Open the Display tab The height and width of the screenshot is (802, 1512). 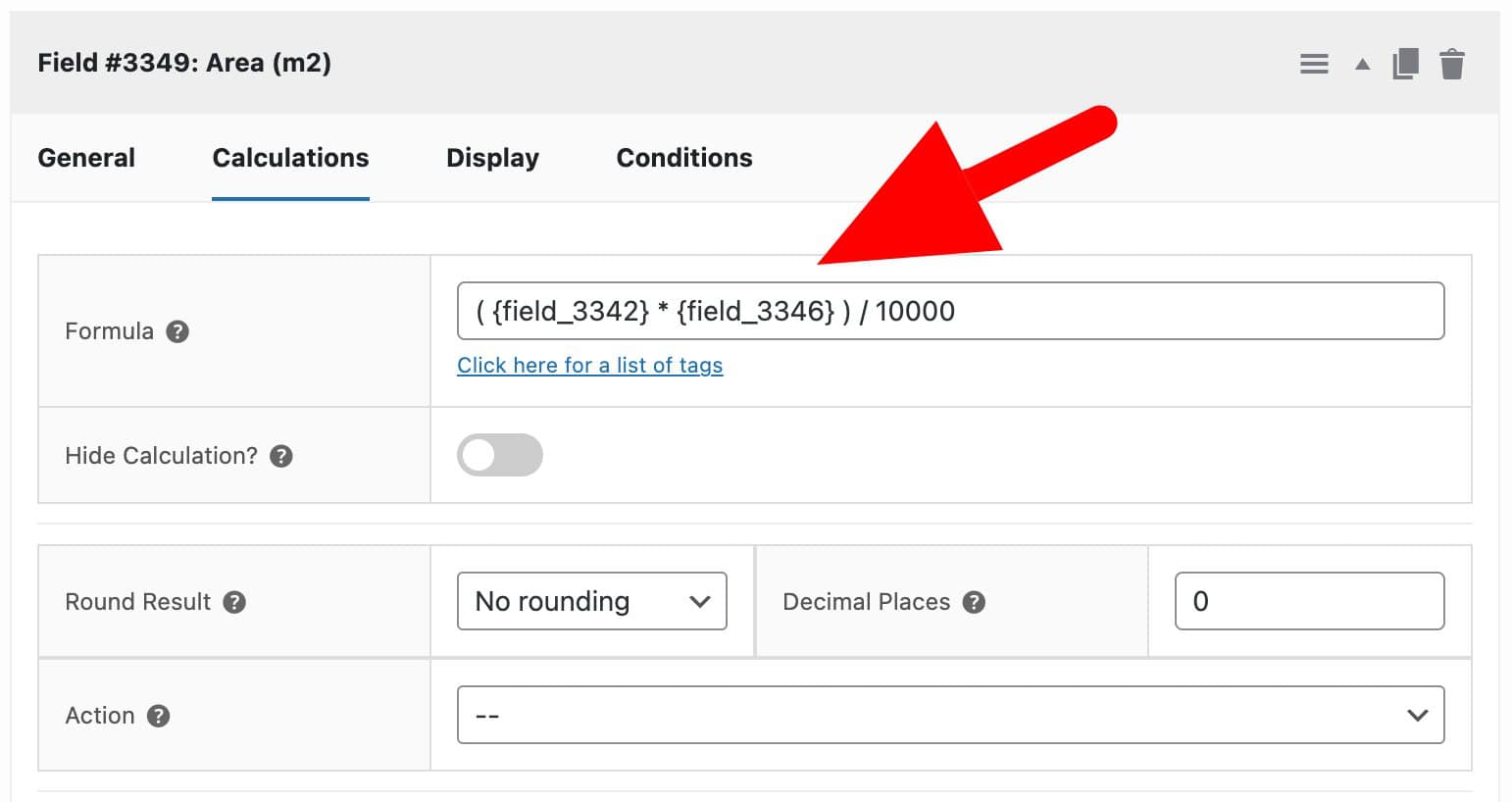492,158
